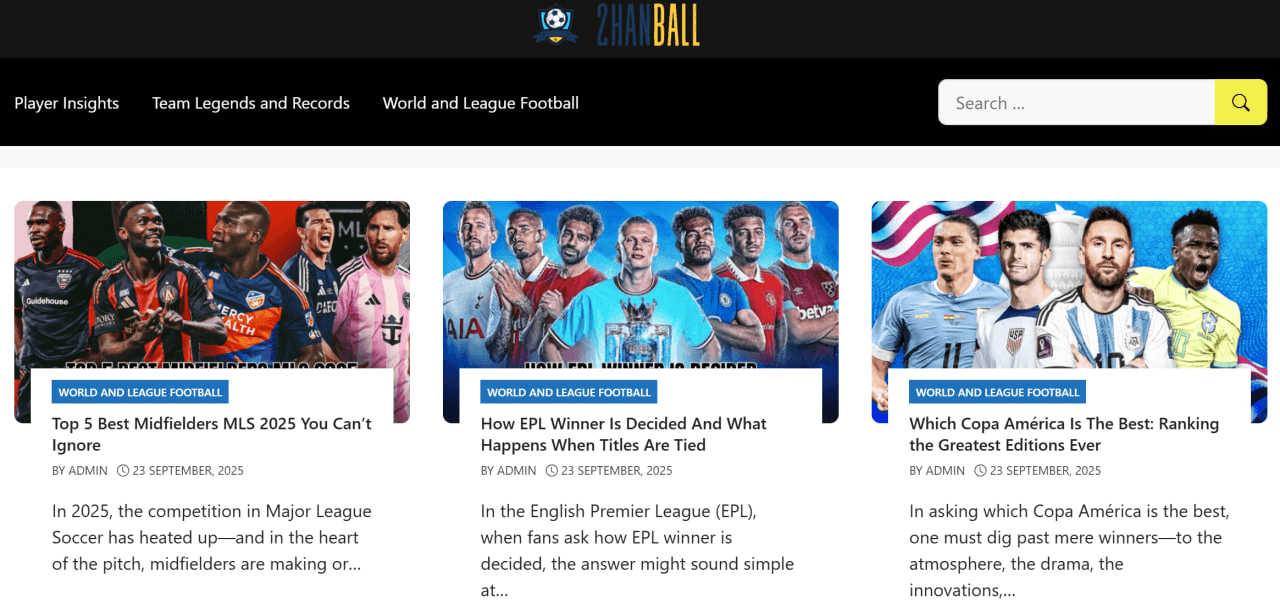1280x600 pixels.
Task: Click the yellow search magnifier button
Action: [1241, 103]
